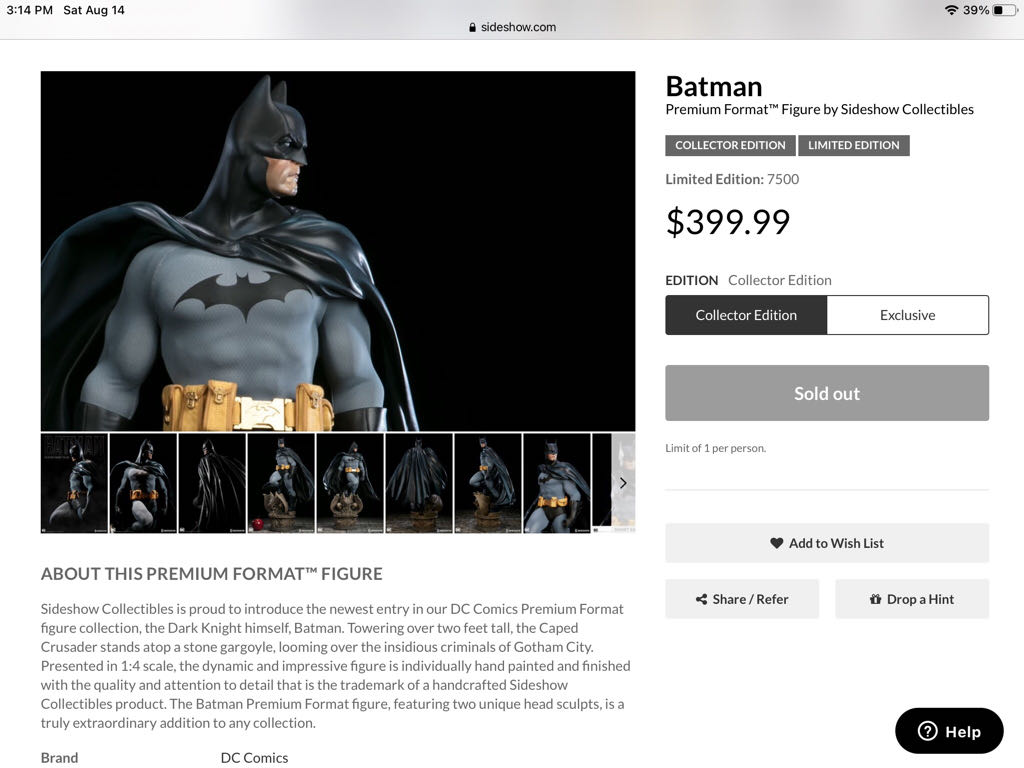The image size is (1024, 768).
Task: Click the heart icon on Add to Wish List
Action: [776, 543]
